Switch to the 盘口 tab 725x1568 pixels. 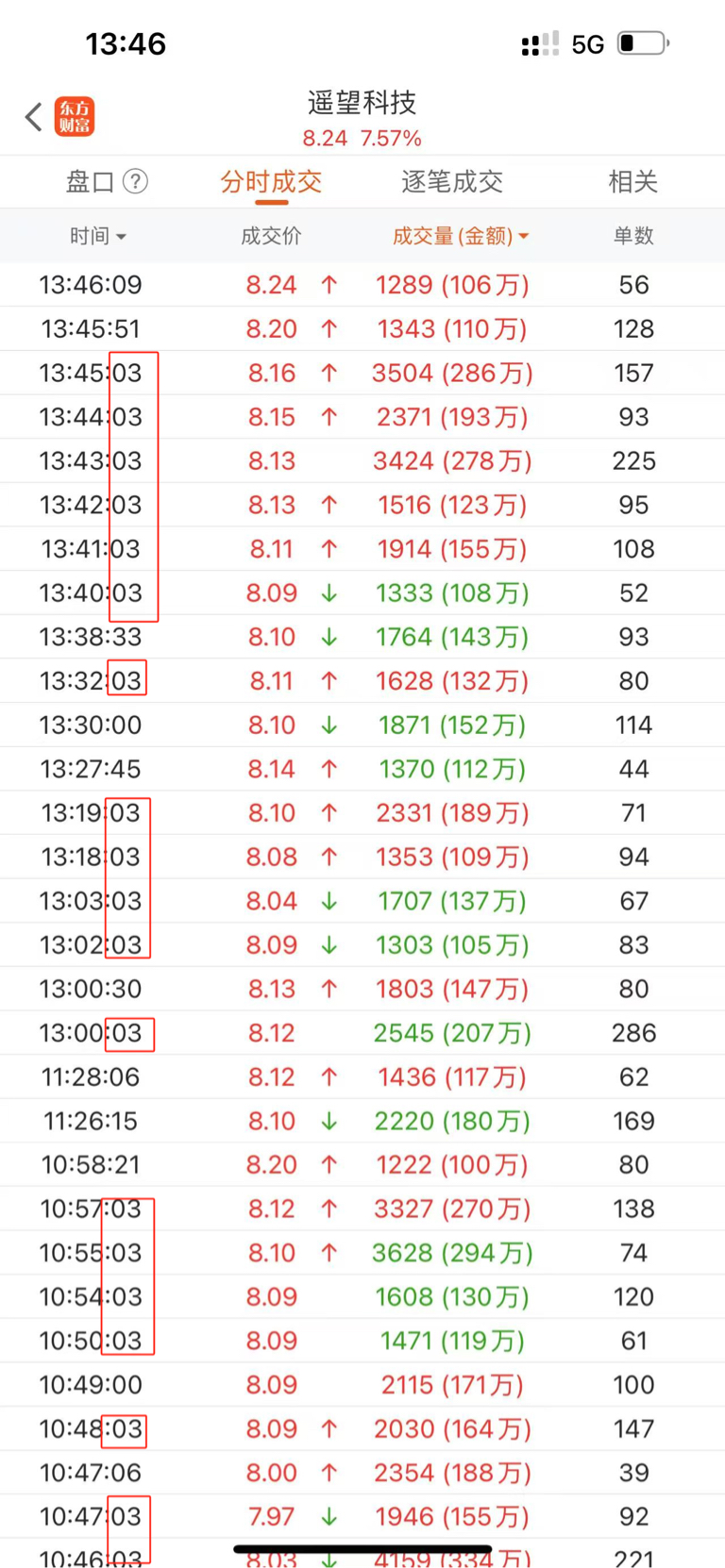tap(90, 181)
